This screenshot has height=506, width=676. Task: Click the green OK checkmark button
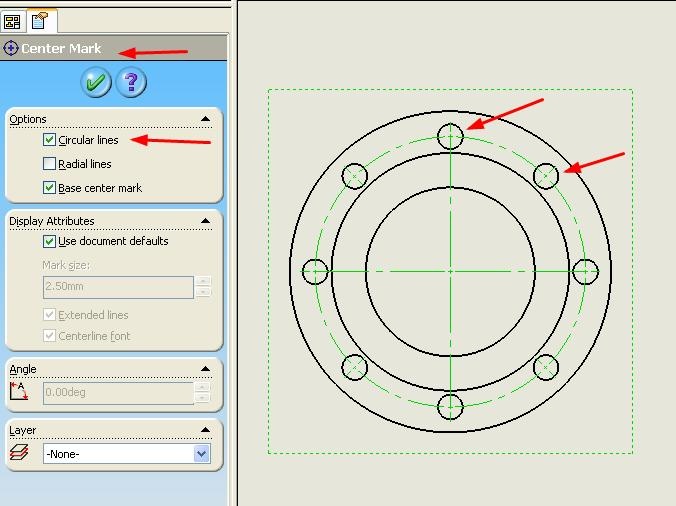click(96, 82)
